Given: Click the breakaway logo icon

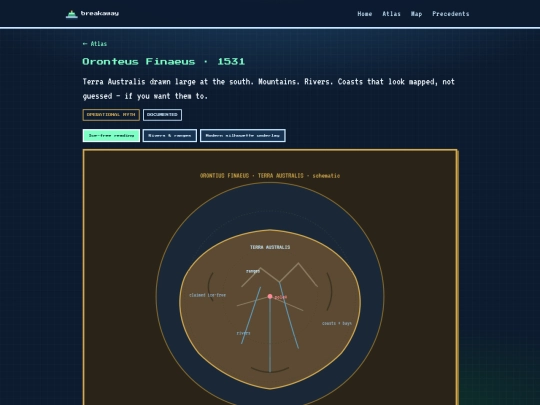Looking at the screenshot, I should (x=72, y=14).
